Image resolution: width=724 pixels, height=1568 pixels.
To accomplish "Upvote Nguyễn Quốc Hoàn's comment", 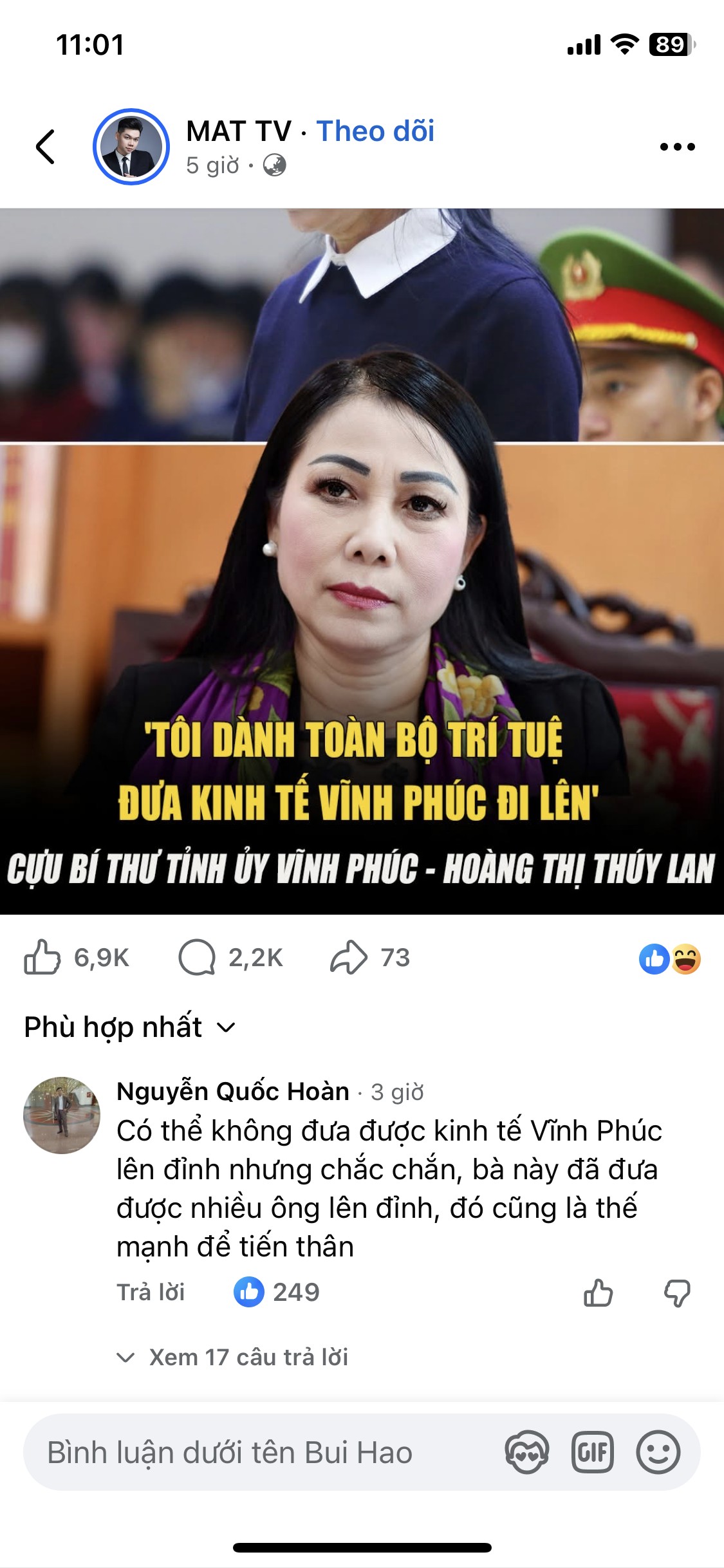I will coord(599,1293).
